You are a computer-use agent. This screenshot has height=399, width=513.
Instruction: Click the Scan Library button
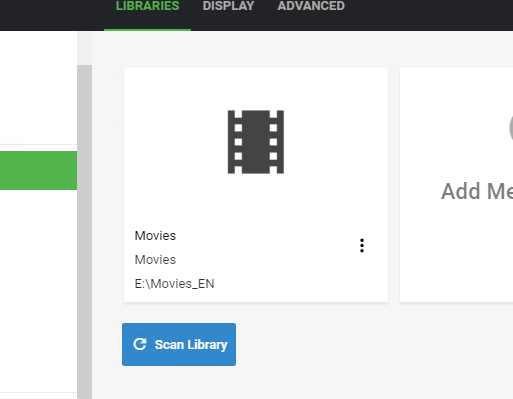(x=179, y=344)
